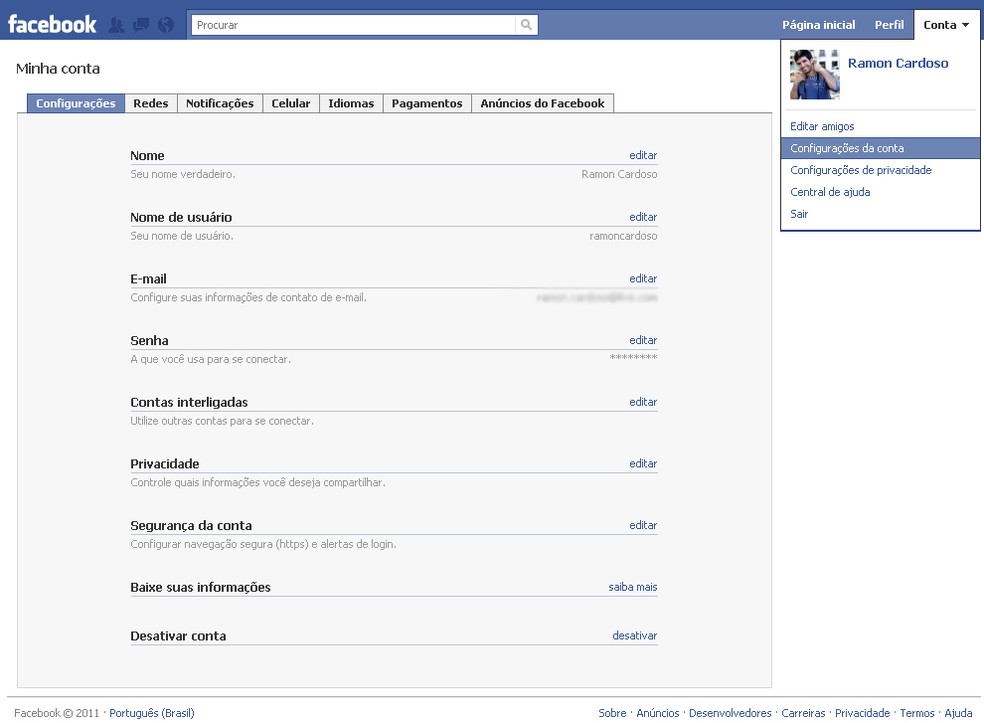Screen dimensions: 984x723
Task: Open the Conta dropdown menu
Action: click(945, 24)
